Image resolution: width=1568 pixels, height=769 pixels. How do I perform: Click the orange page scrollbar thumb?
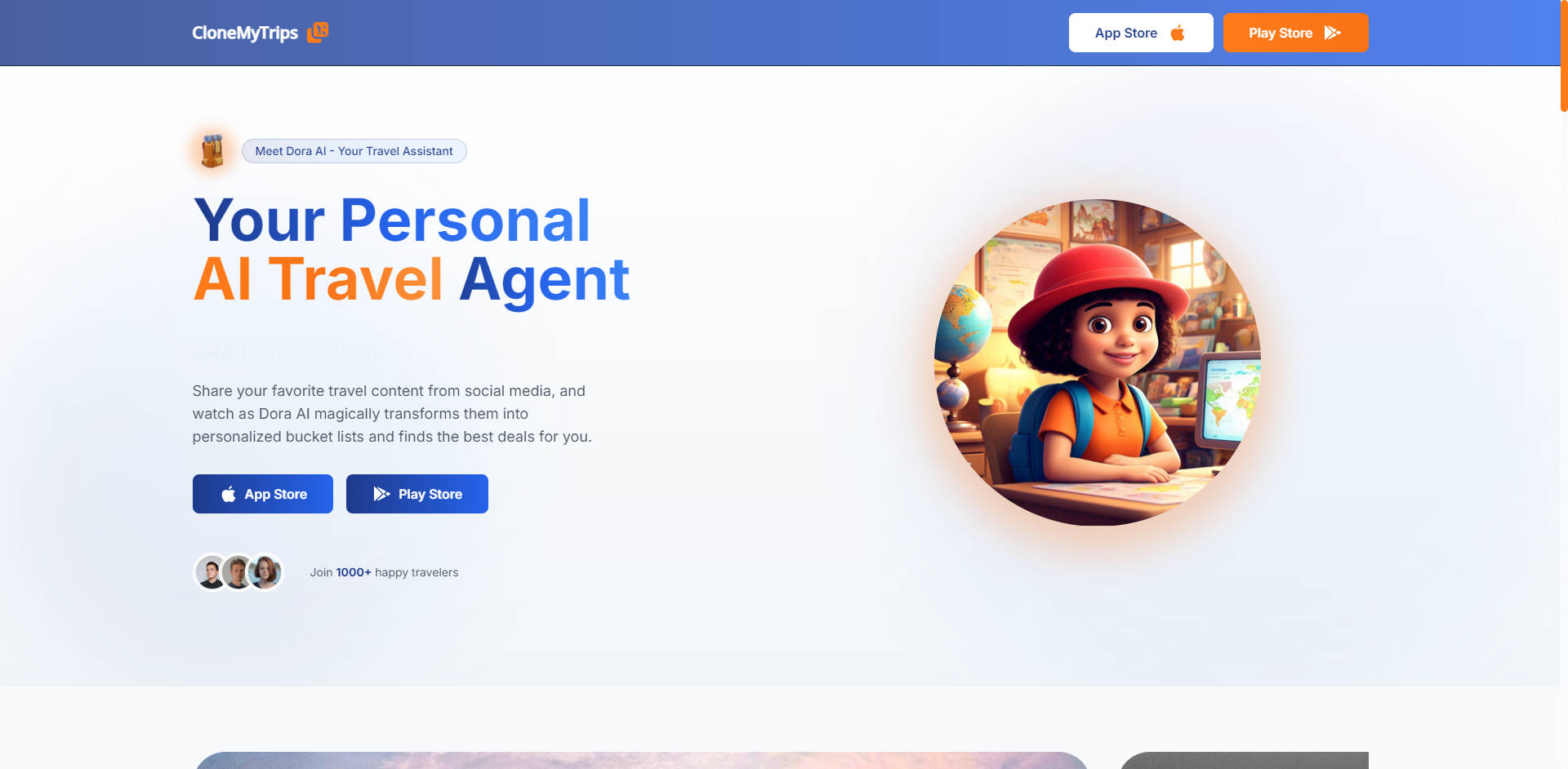(1564, 56)
